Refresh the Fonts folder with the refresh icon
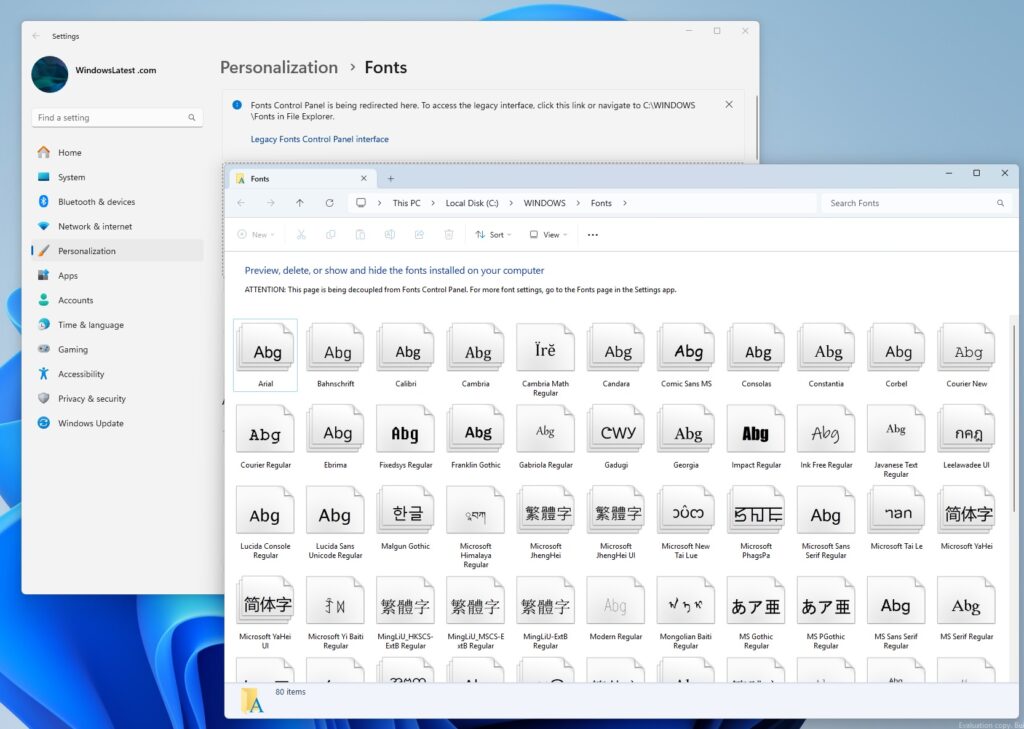Image resolution: width=1024 pixels, height=729 pixels. tap(330, 203)
